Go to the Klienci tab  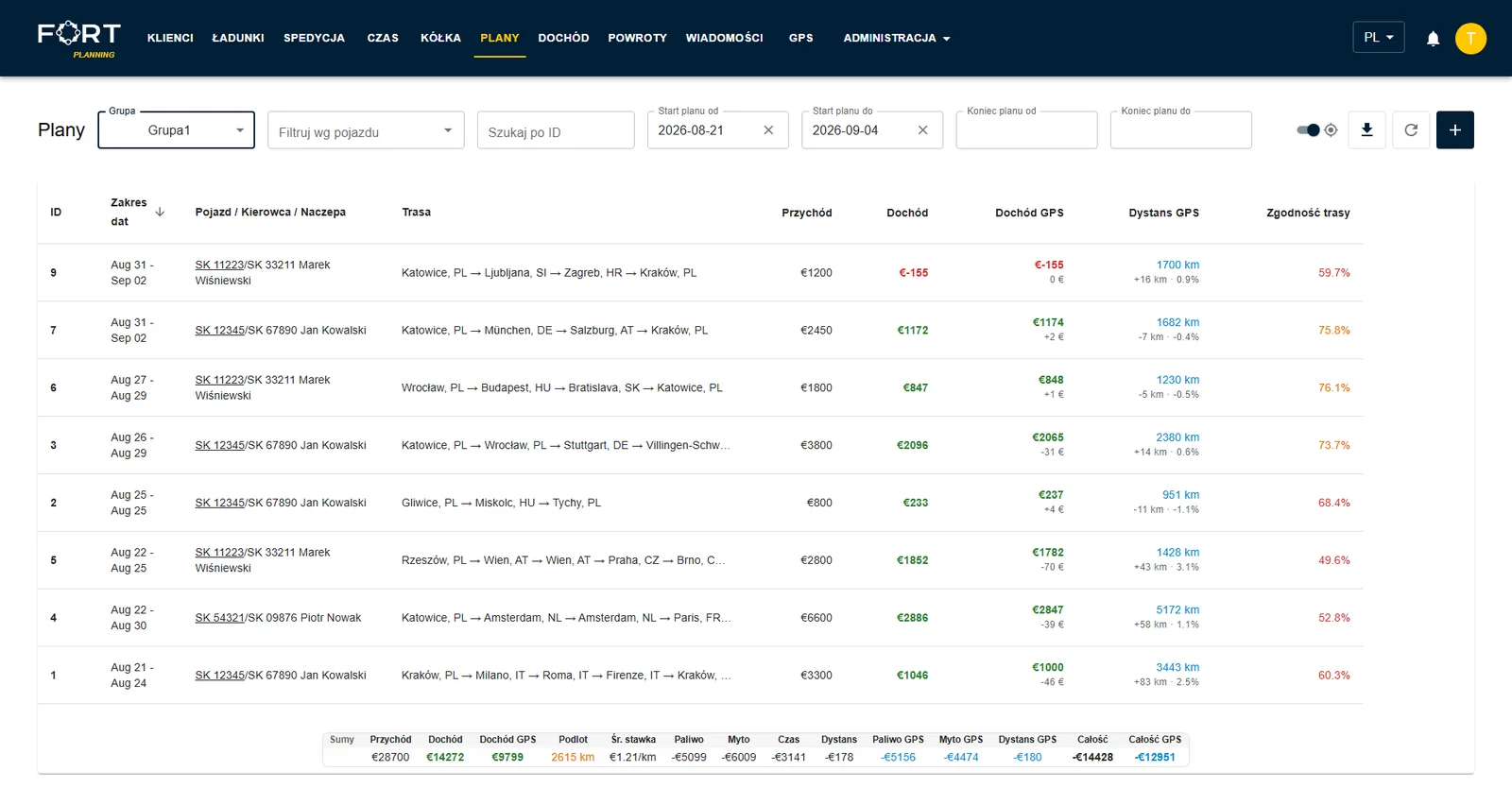point(170,39)
